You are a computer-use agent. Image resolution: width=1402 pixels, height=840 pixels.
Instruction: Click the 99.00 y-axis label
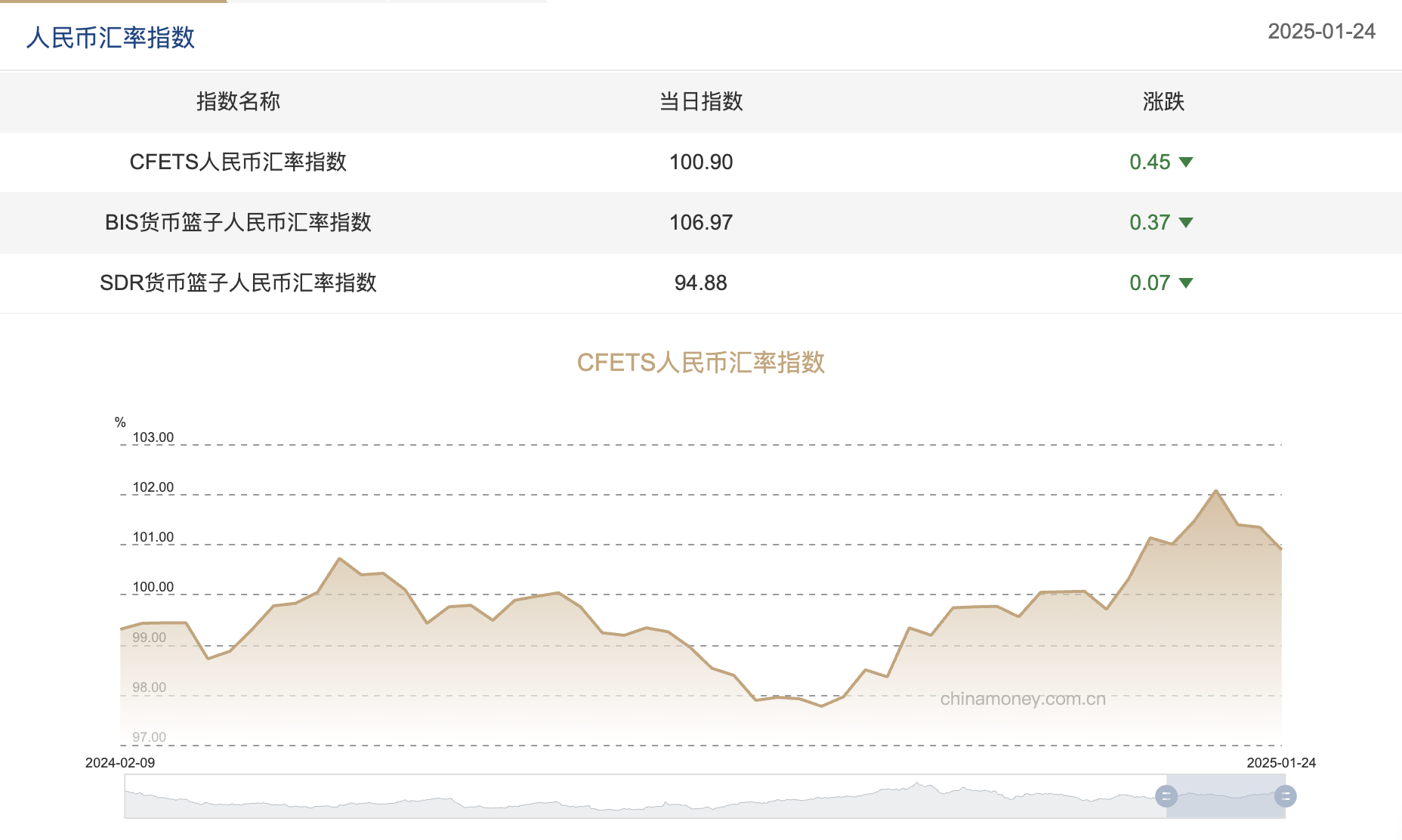(x=150, y=638)
